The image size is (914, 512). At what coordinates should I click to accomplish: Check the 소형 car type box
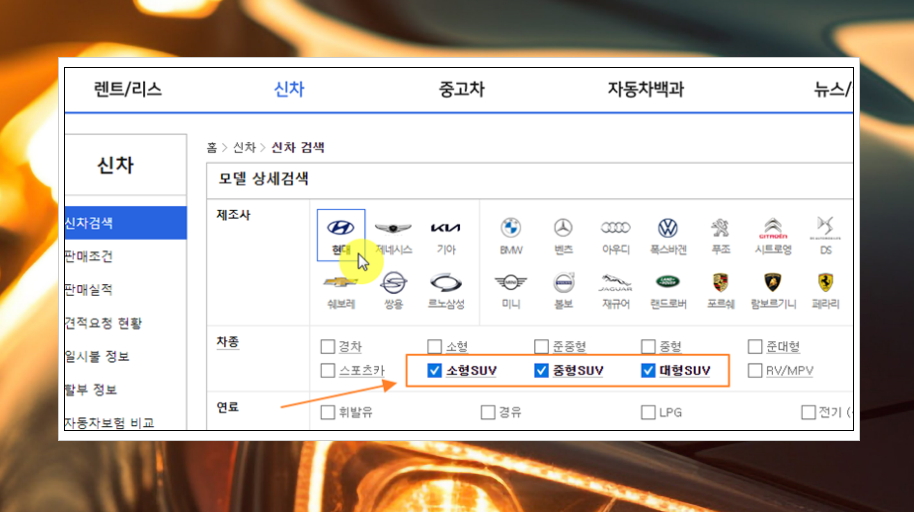434,346
